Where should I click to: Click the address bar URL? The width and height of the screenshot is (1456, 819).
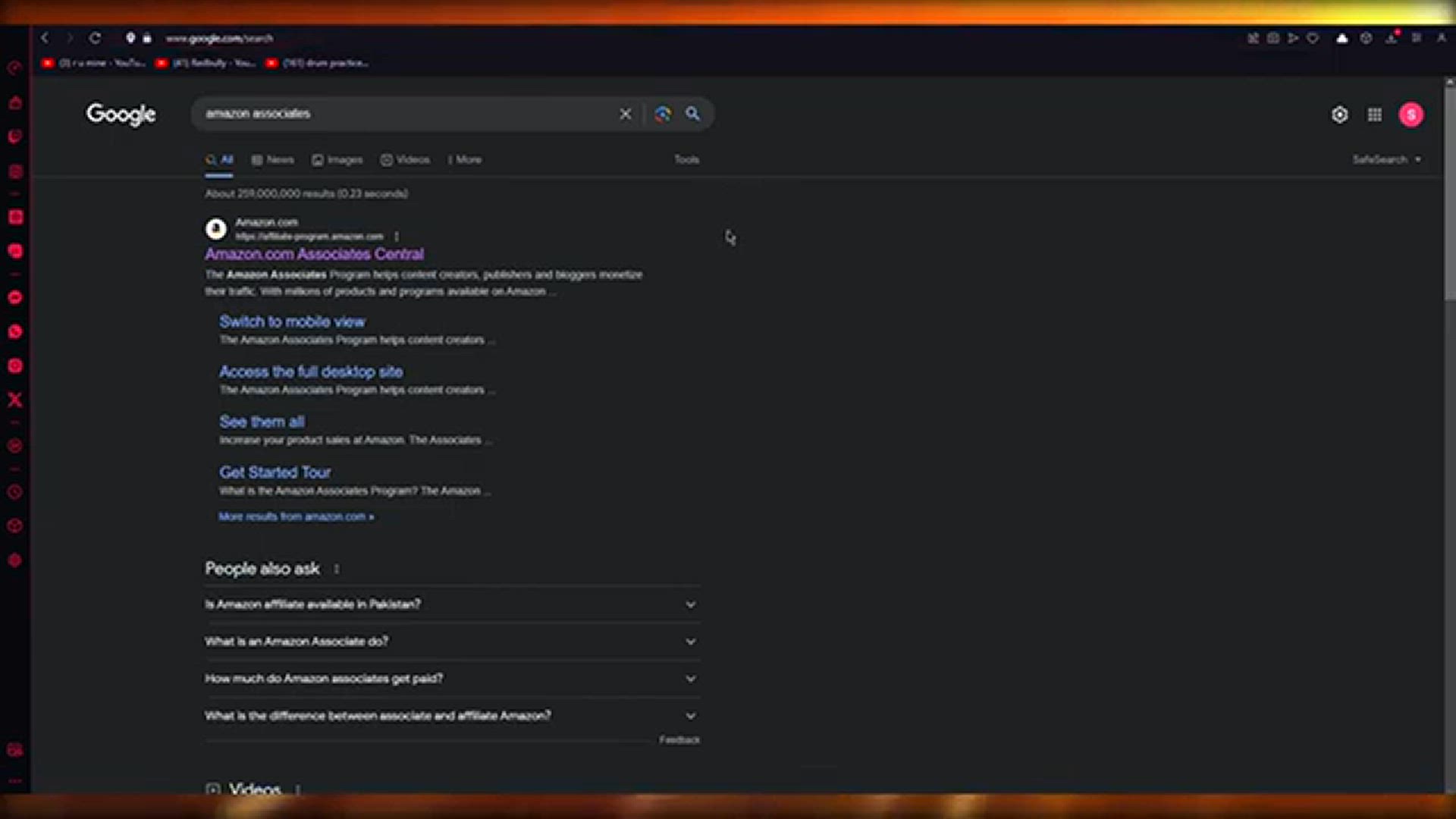click(x=219, y=38)
